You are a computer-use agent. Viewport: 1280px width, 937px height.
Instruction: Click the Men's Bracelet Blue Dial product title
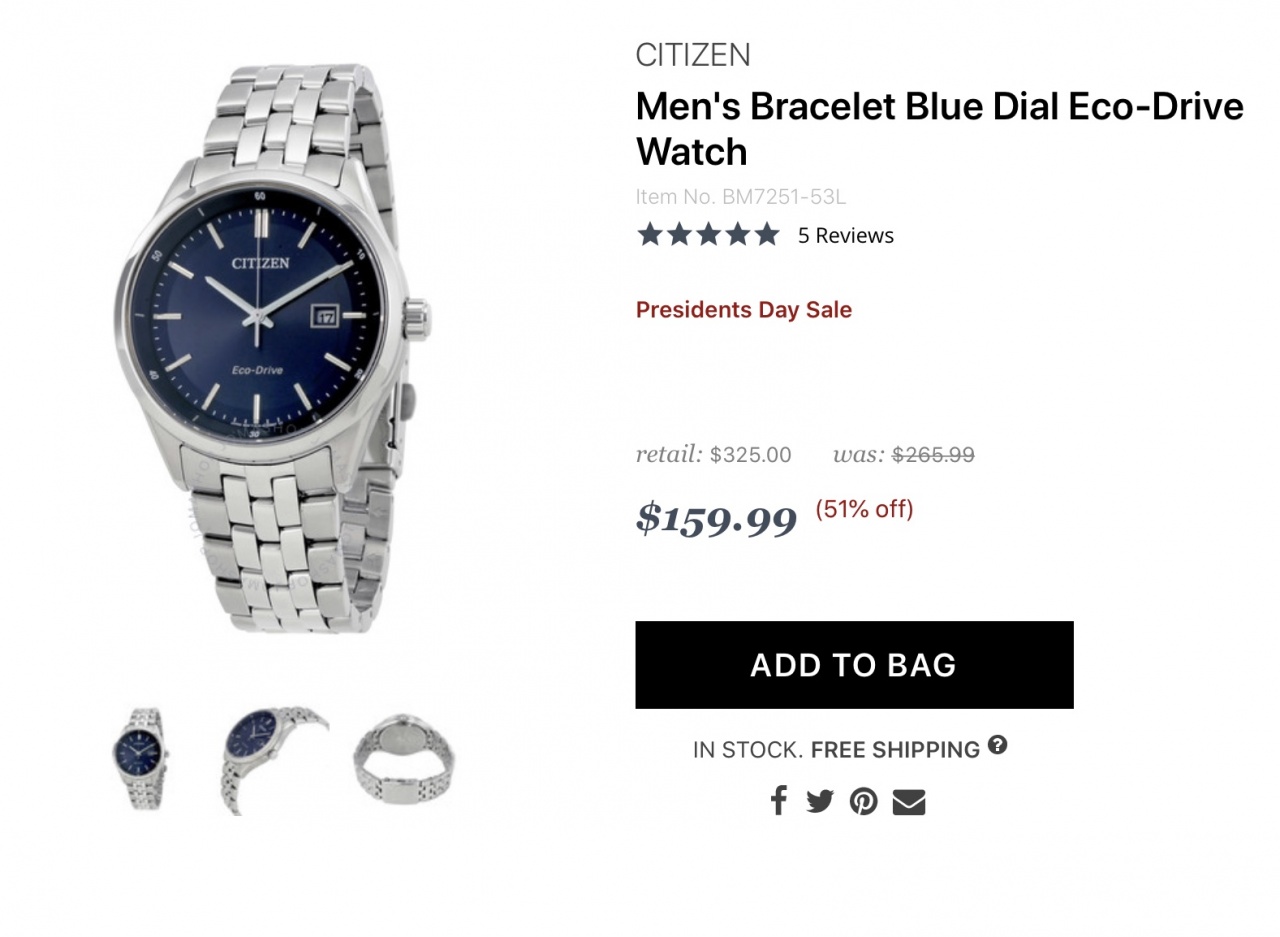coord(939,128)
